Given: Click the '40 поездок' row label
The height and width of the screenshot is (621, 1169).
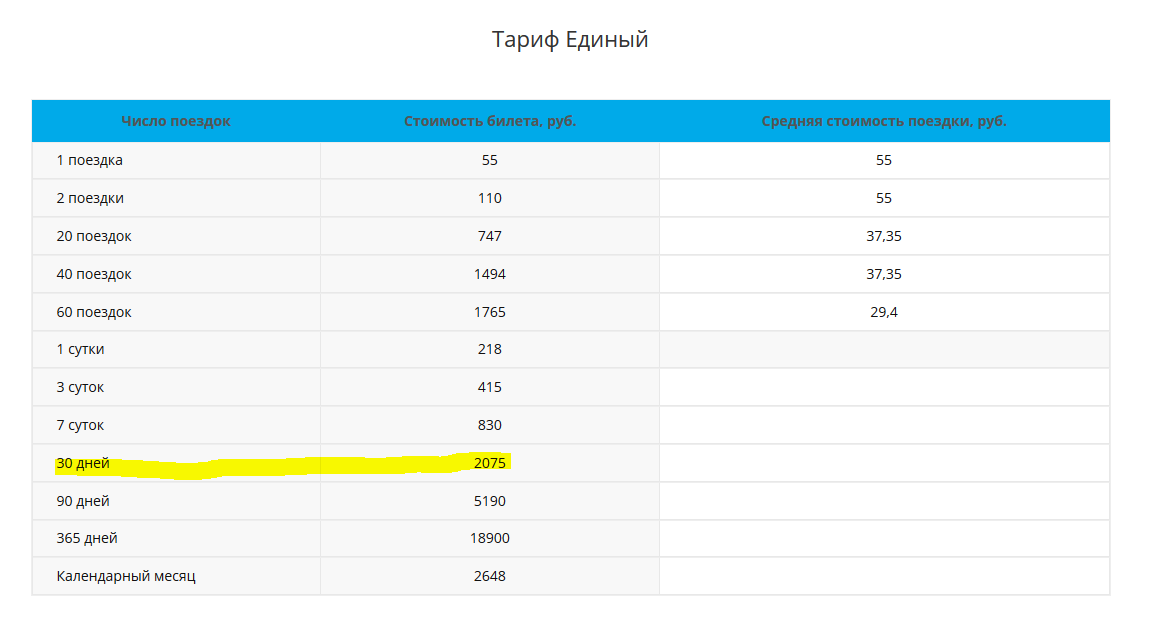Looking at the screenshot, I should pyautogui.click(x=94, y=274).
